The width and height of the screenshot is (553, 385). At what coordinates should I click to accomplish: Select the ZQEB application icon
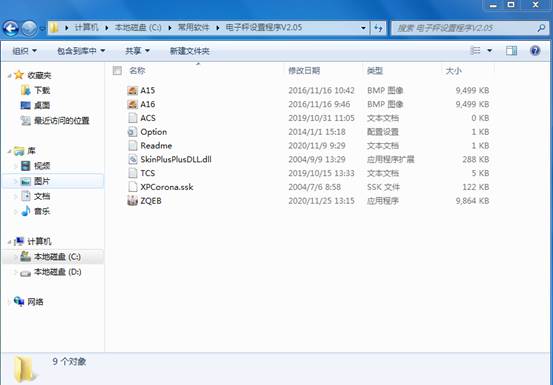coord(132,201)
